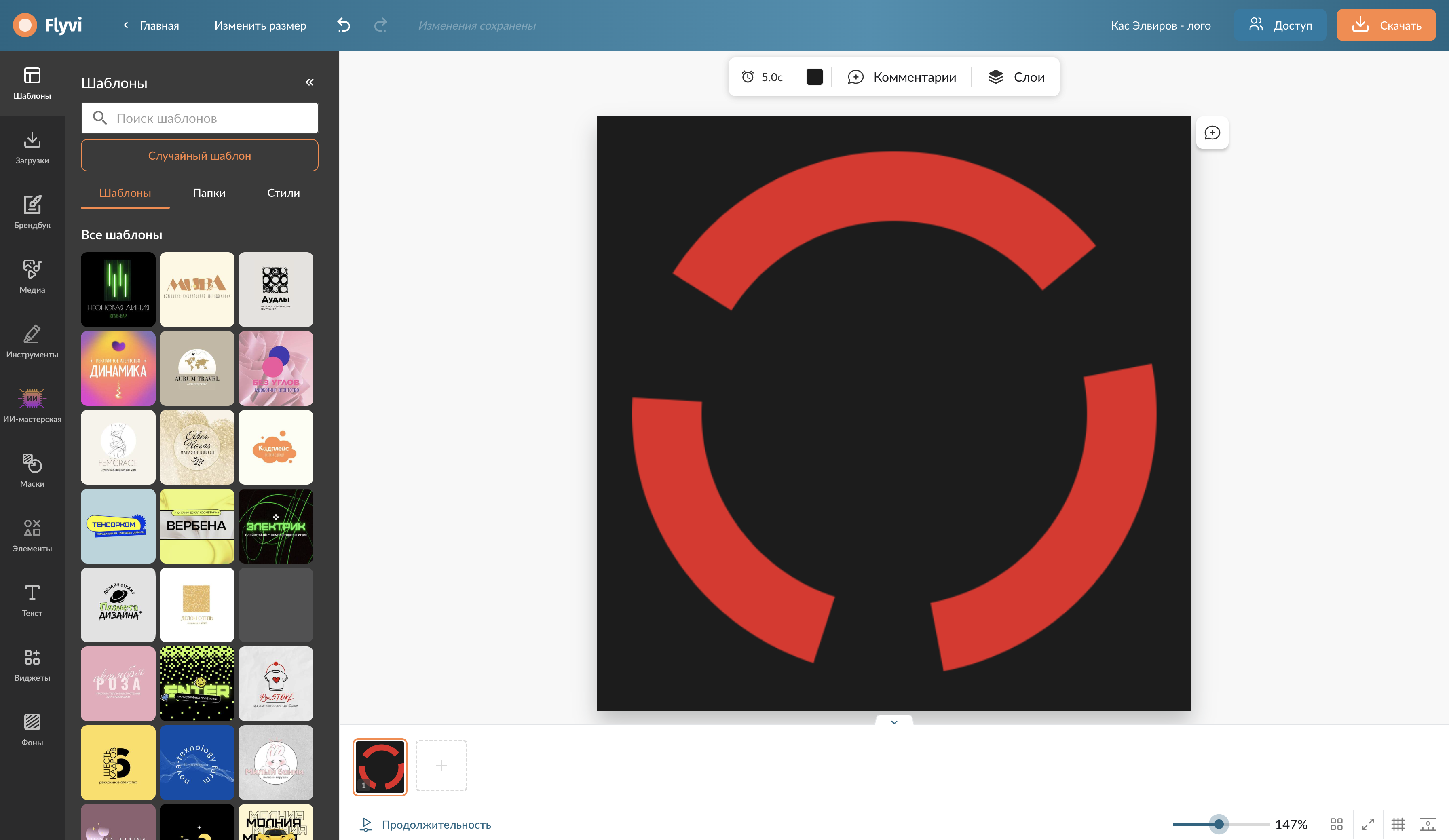Open the Слои layers panel
Image resolution: width=1449 pixels, height=840 pixels.
[x=1016, y=77]
